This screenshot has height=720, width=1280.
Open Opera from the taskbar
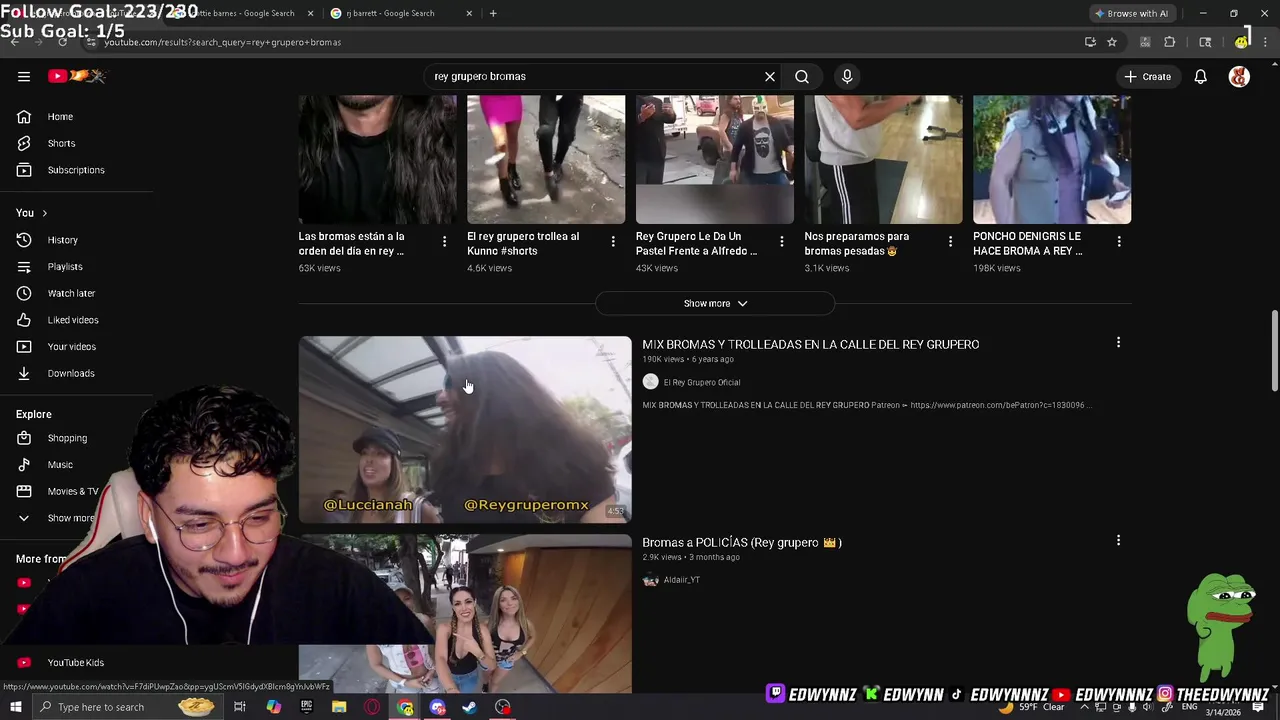372,707
